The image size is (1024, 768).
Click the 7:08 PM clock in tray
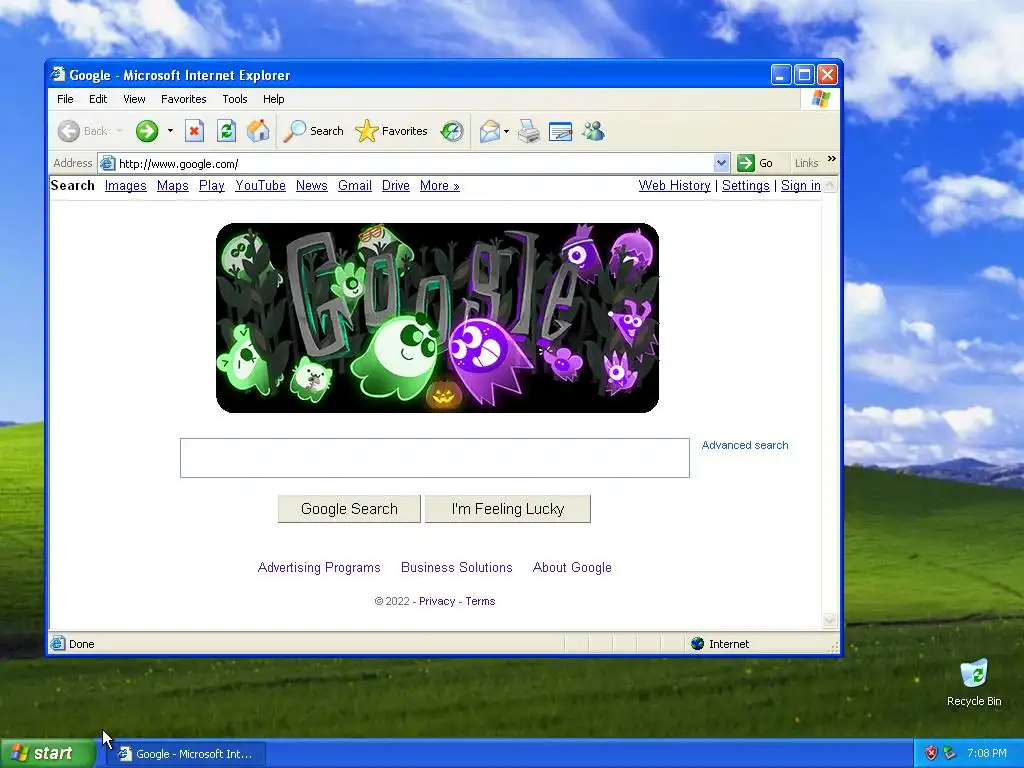coord(987,753)
